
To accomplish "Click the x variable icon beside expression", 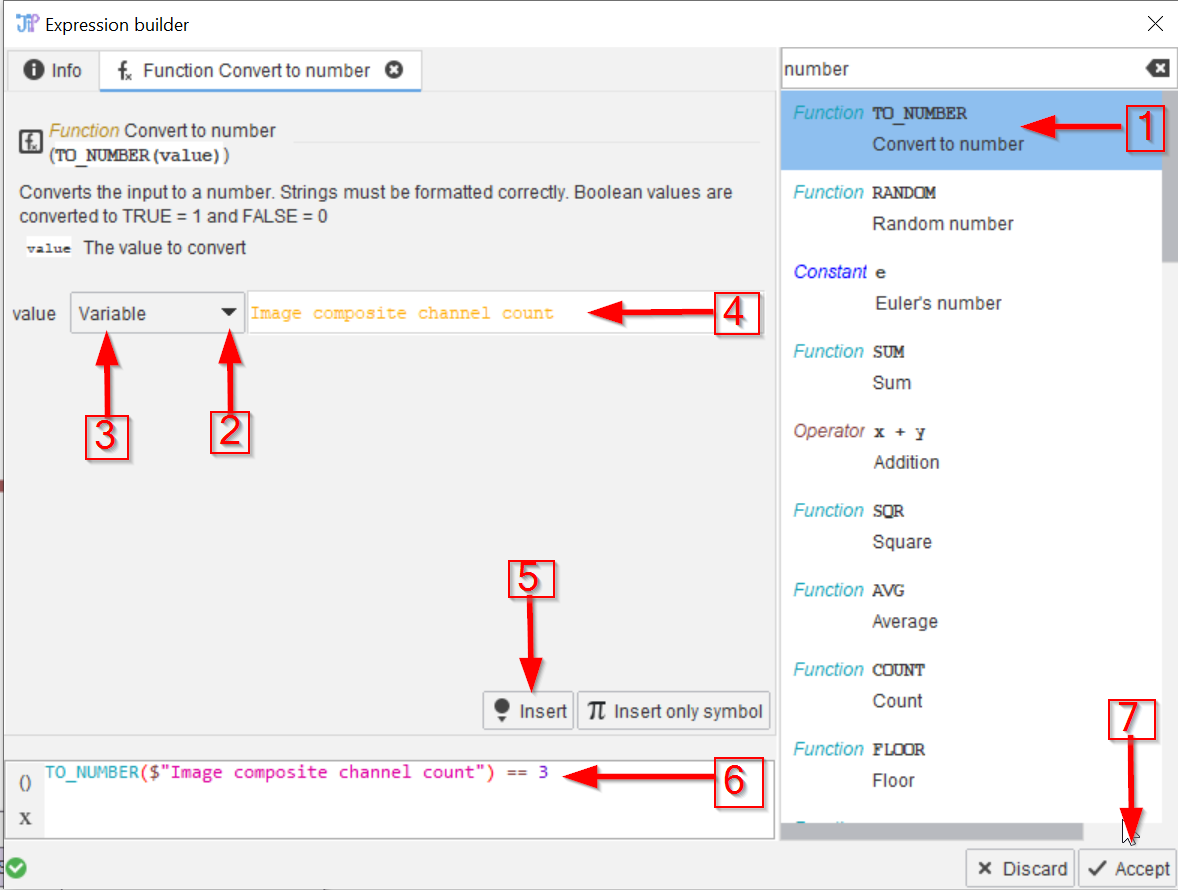I will tap(25, 818).
